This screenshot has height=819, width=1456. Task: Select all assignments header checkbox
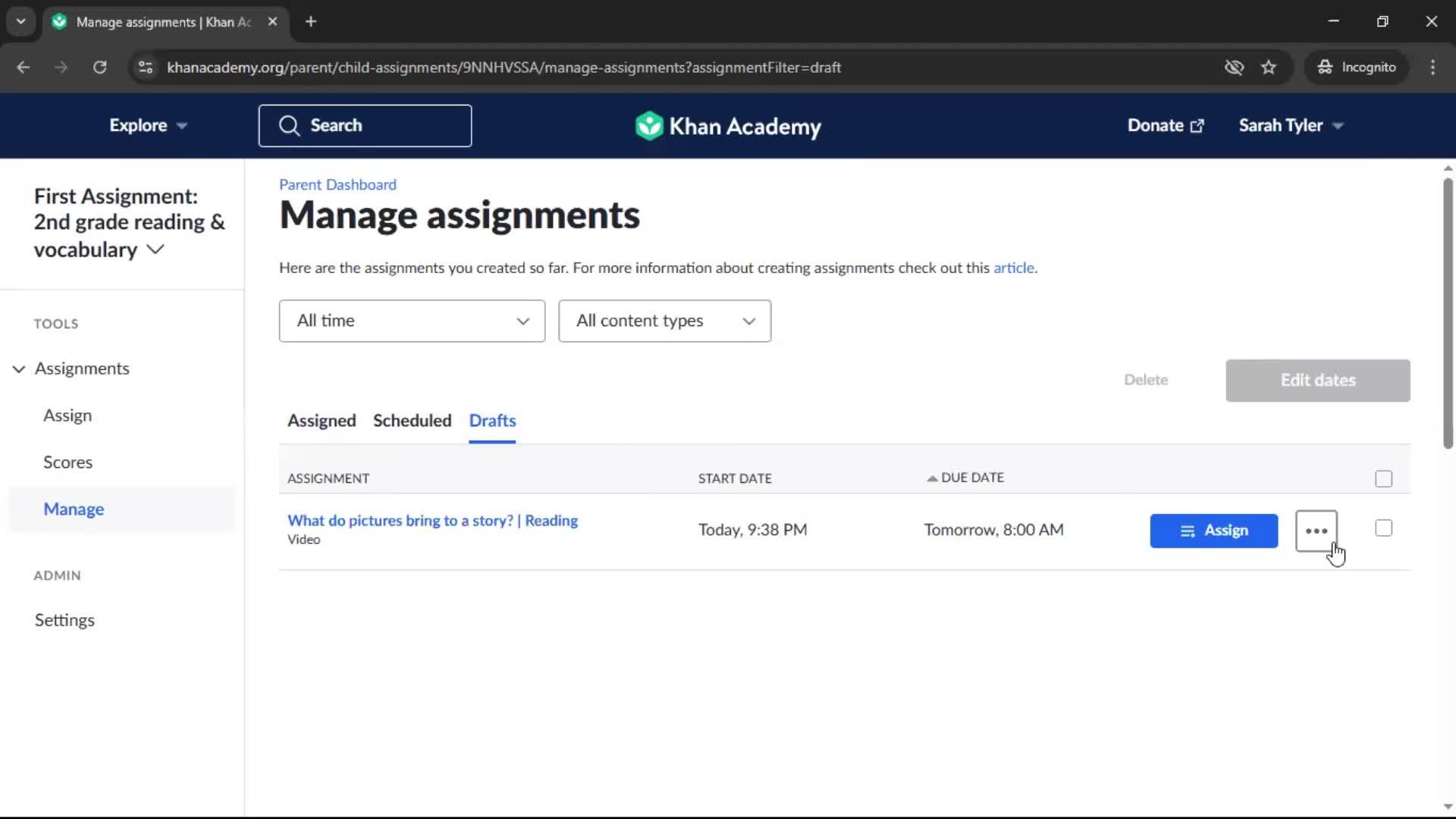[x=1383, y=479]
